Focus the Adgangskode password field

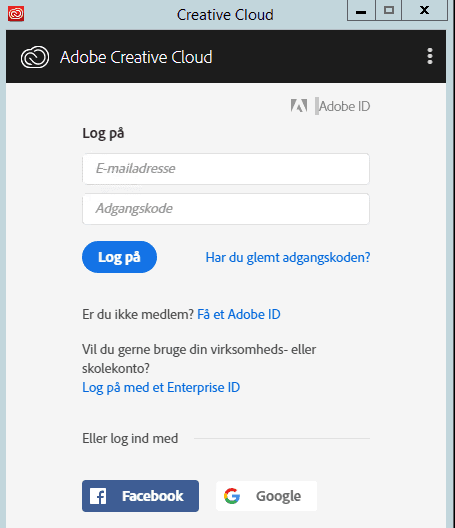point(226,209)
